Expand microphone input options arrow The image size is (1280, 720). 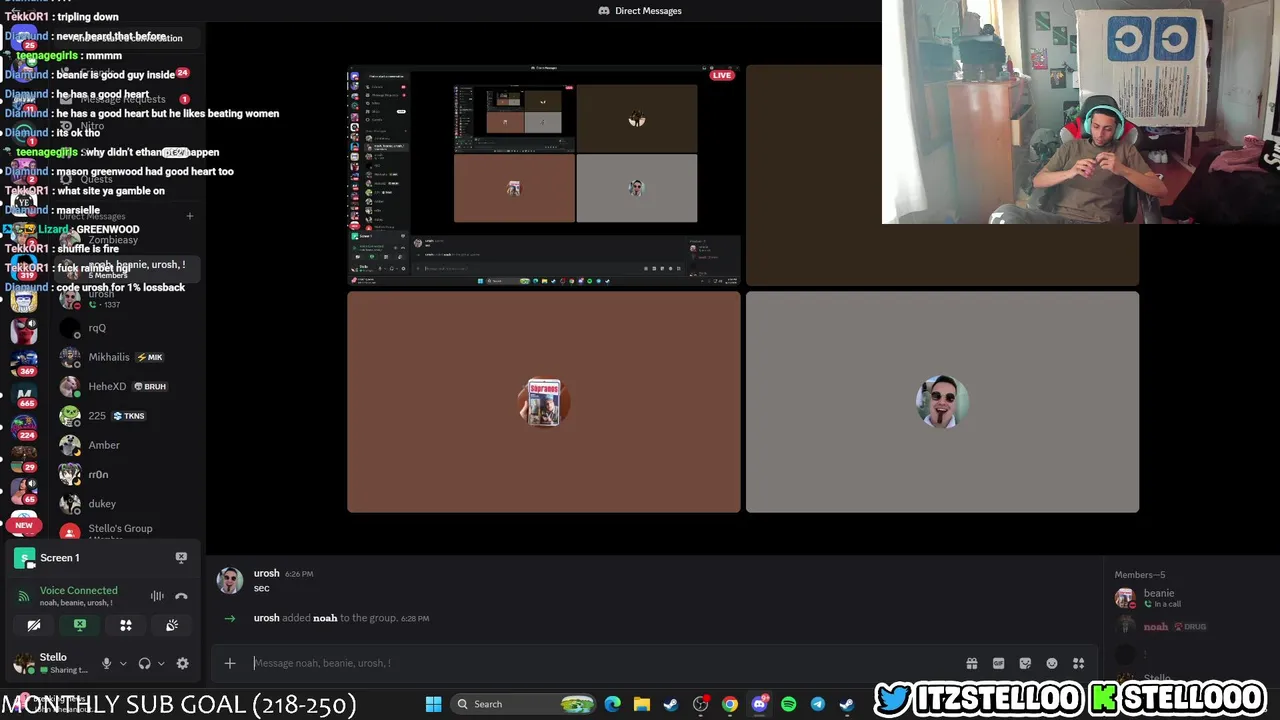[x=123, y=663]
